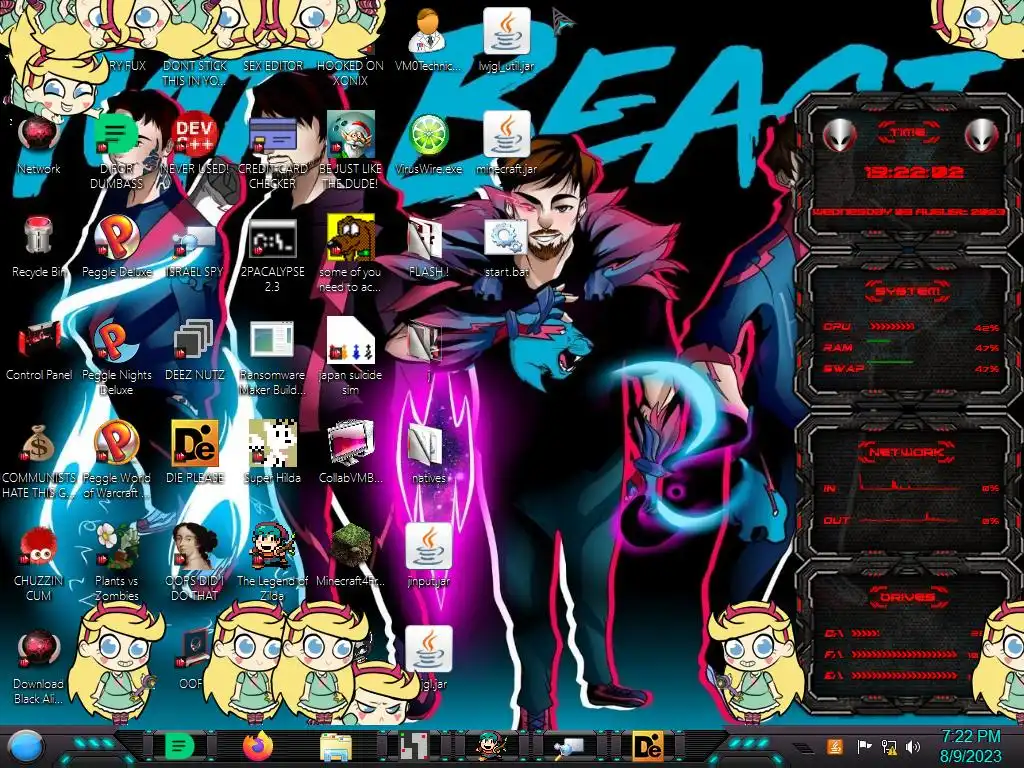Viewport: 1024px width, 768px height.
Task: Open the Zilda game taskbar icon
Action: click(x=491, y=746)
